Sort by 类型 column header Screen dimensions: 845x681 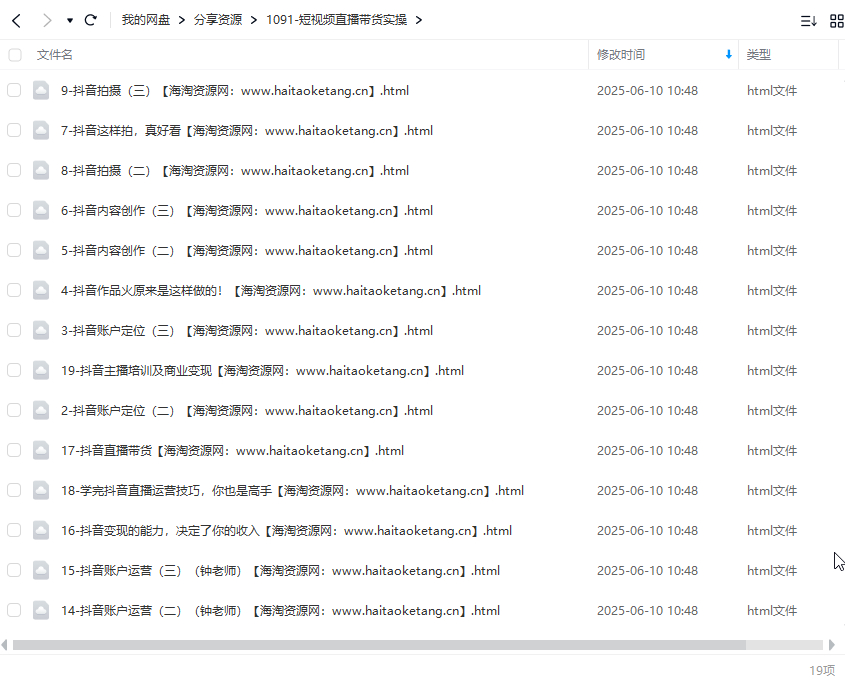click(x=759, y=54)
